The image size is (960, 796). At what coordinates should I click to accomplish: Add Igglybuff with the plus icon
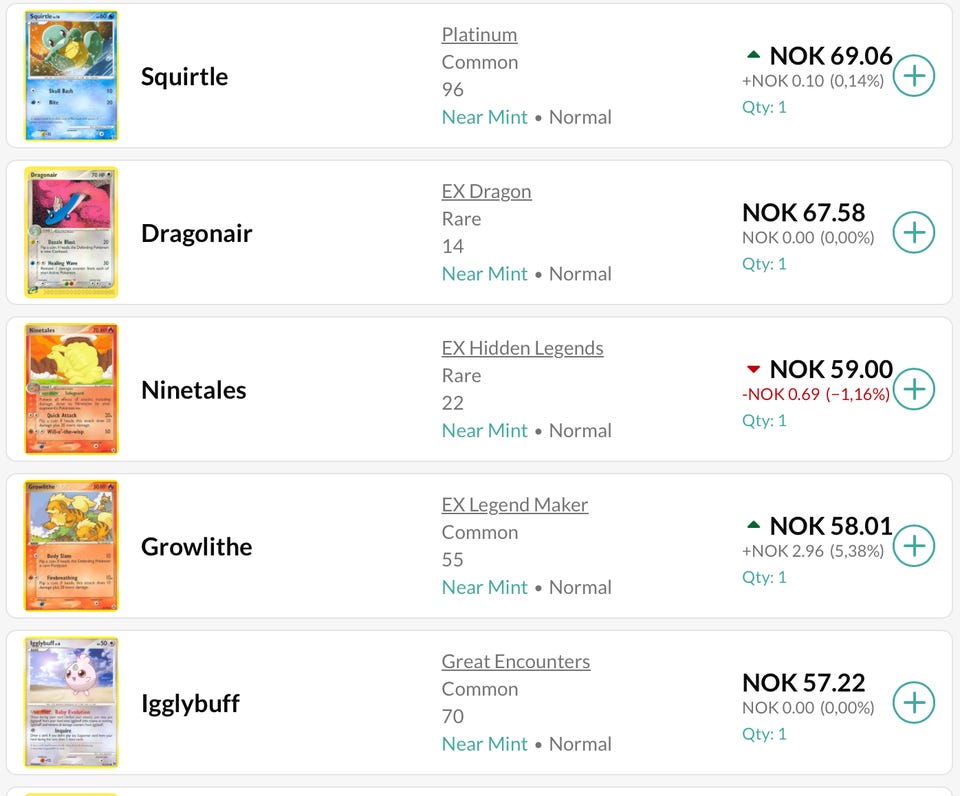pos(913,703)
